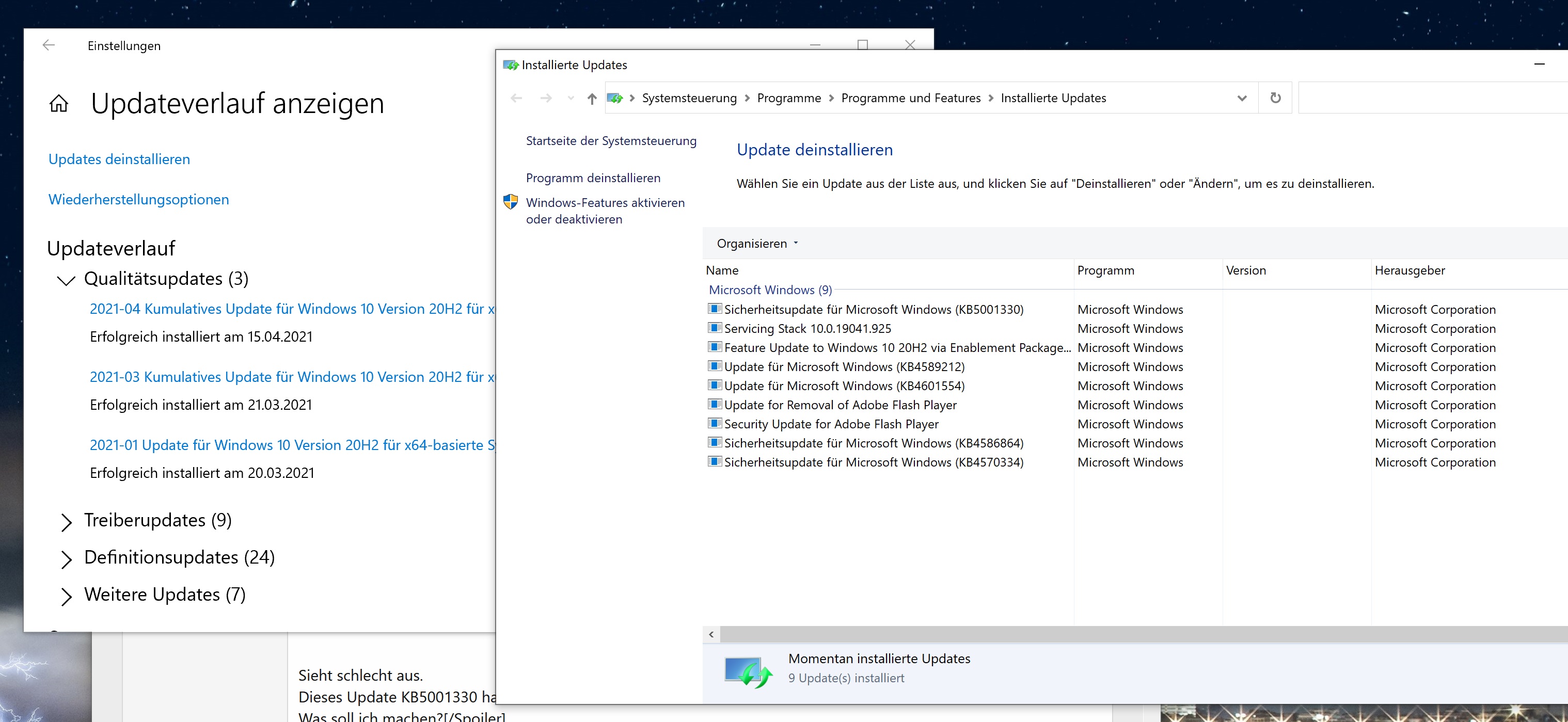The image size is (1568, 722).
Task: Click the horizontal scrollbar left arrow
Action: [x=711, y=634]
